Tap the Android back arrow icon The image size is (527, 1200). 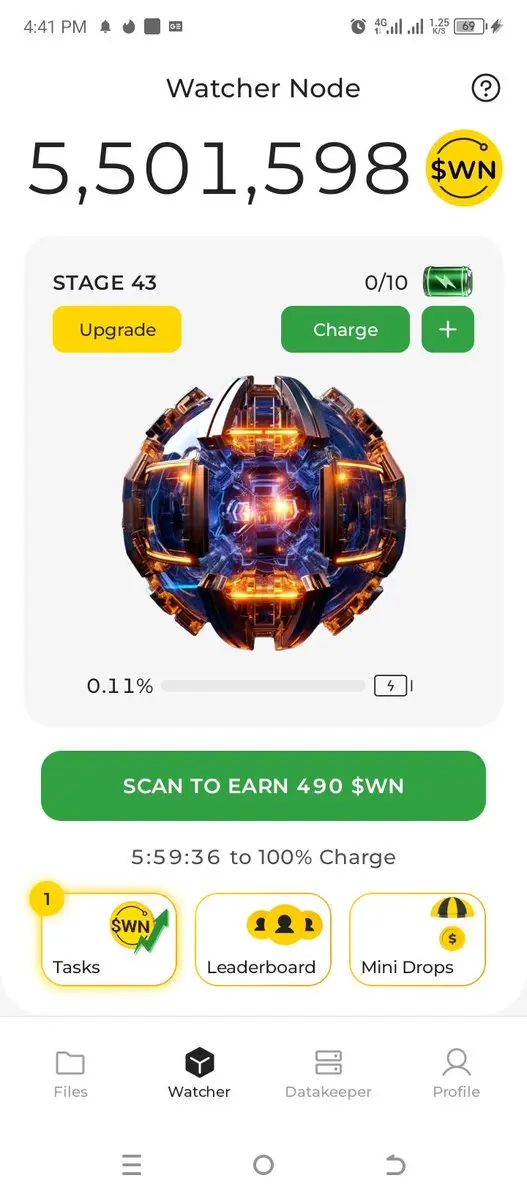click(395, 1165)
